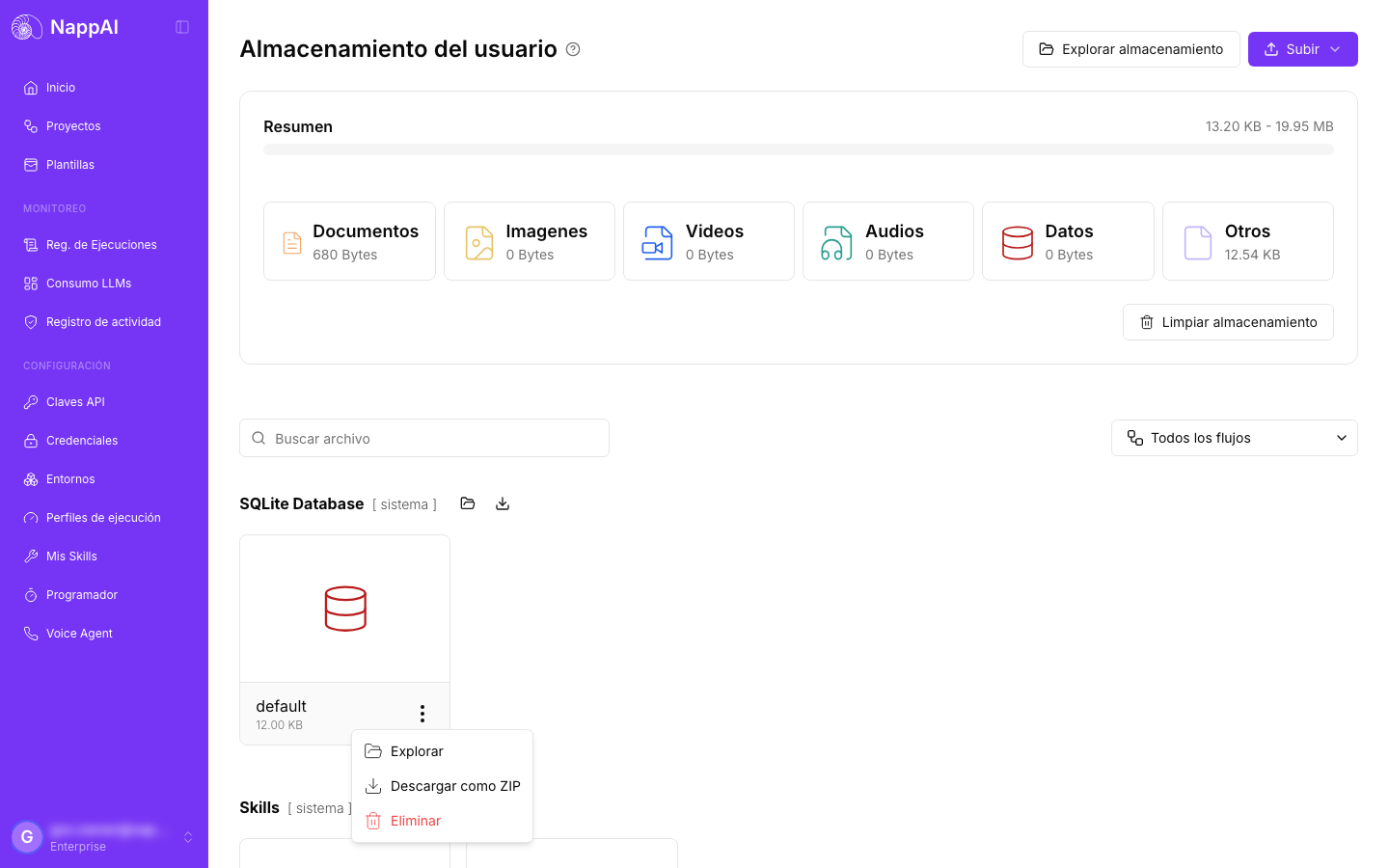Click Explorar almacenamiento button

click(1130, 49)
